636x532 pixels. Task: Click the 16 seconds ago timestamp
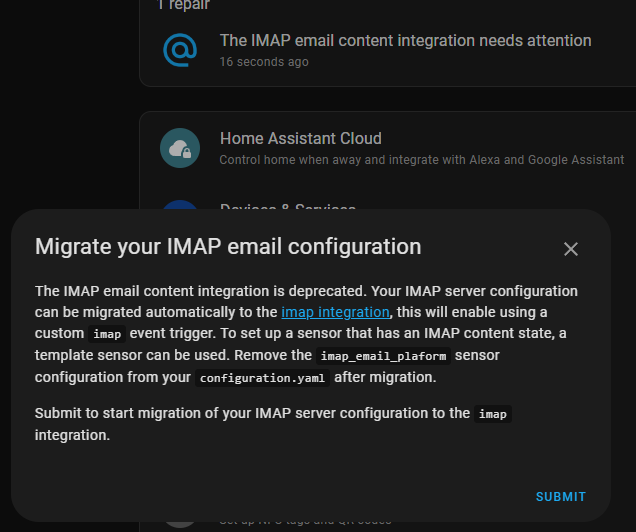pyautogui.click(x=264, y=62)
